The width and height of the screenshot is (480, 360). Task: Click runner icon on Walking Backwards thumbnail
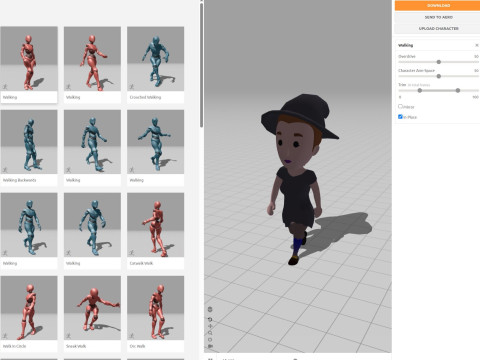5,170
